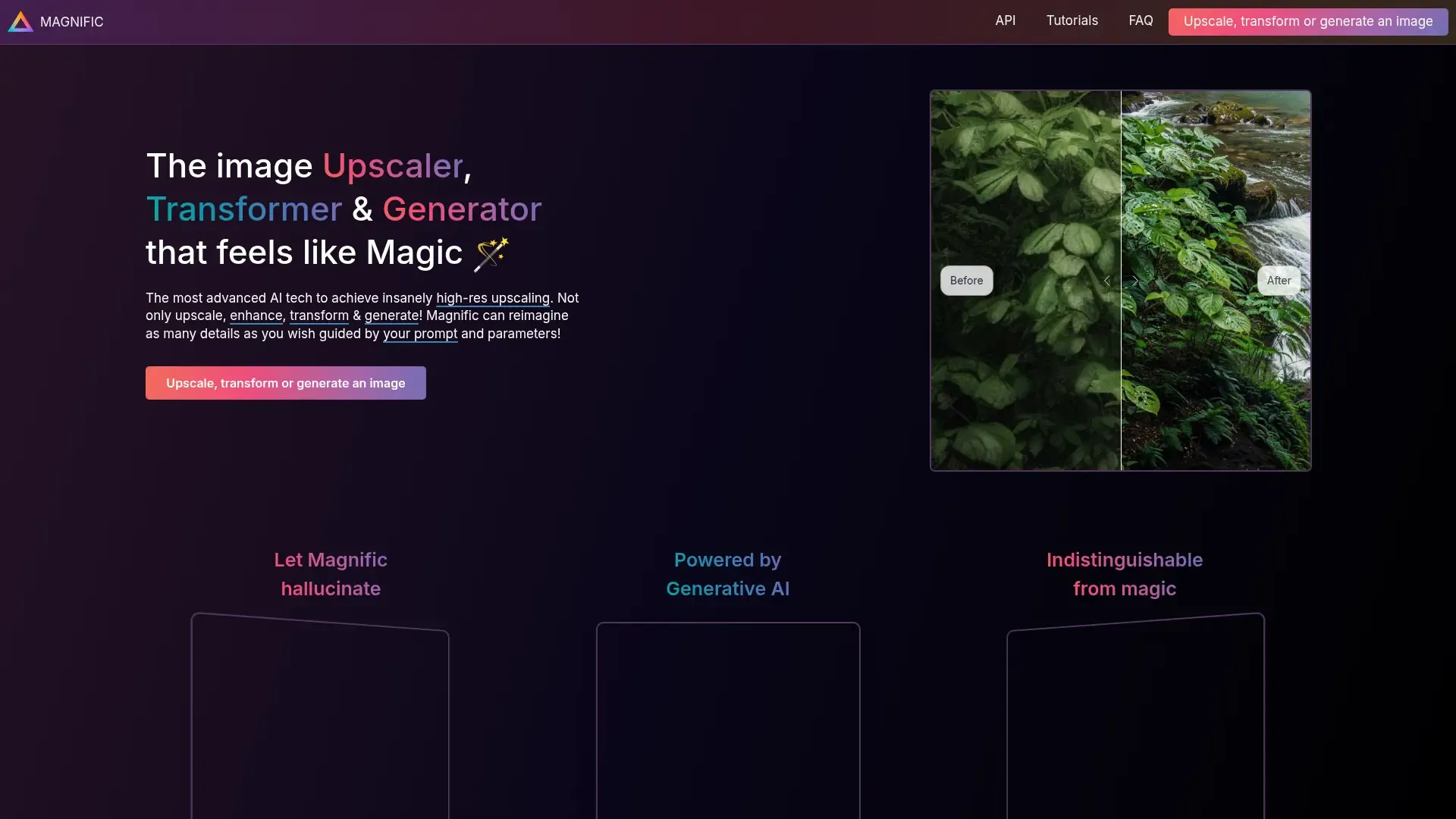
Task: Click the card under 'Let Magnific hallucinate'
Action: click(x=320, y=720)
